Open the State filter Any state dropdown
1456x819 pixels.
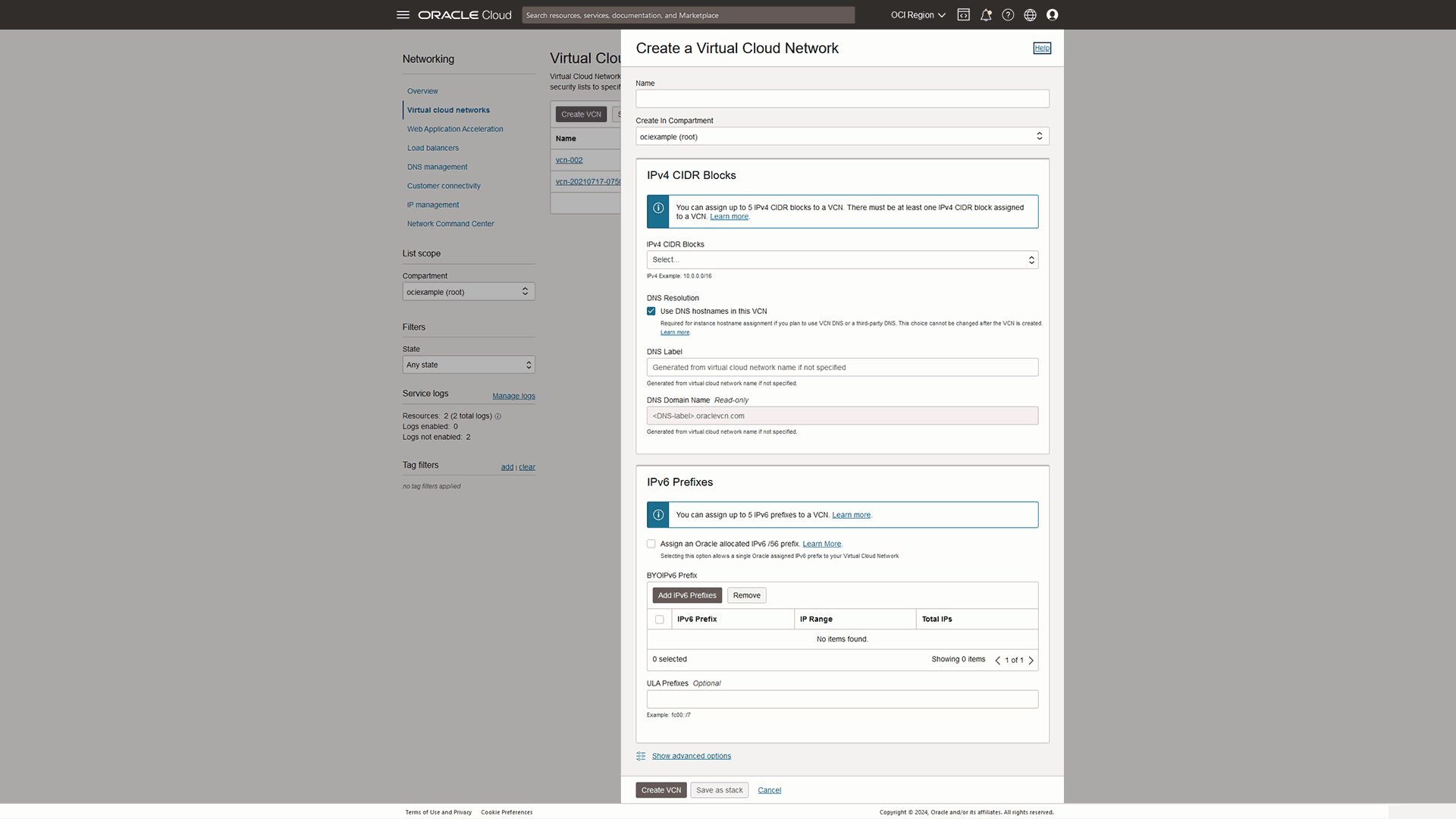(468, 364)
